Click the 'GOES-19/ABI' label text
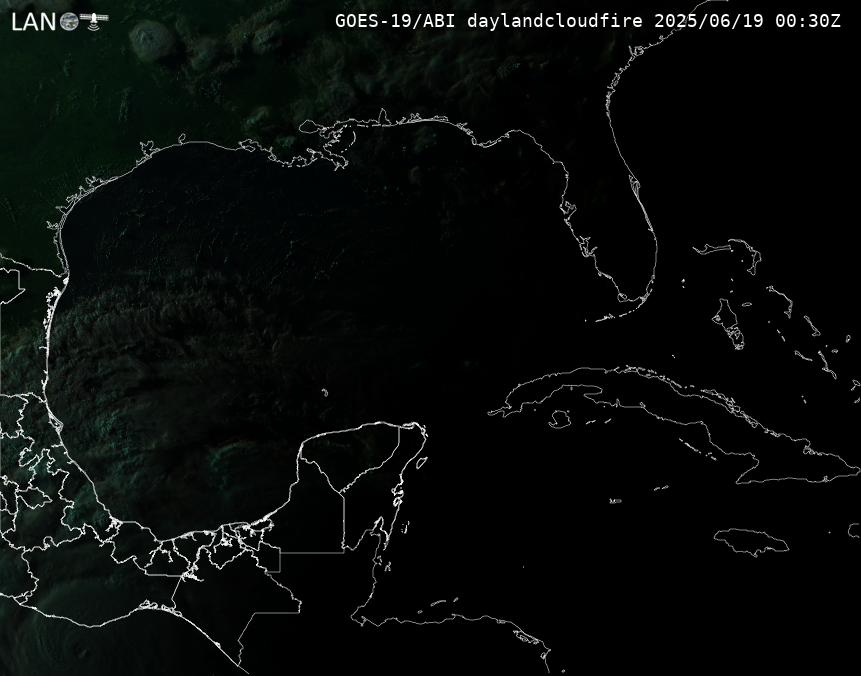 pos(395,21)
